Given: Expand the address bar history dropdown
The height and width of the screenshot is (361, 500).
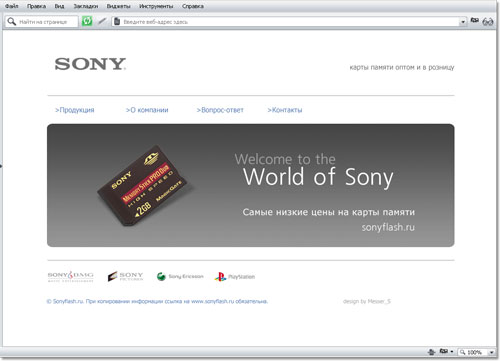Looking at the screenshot, I should [x=463, y=22].
